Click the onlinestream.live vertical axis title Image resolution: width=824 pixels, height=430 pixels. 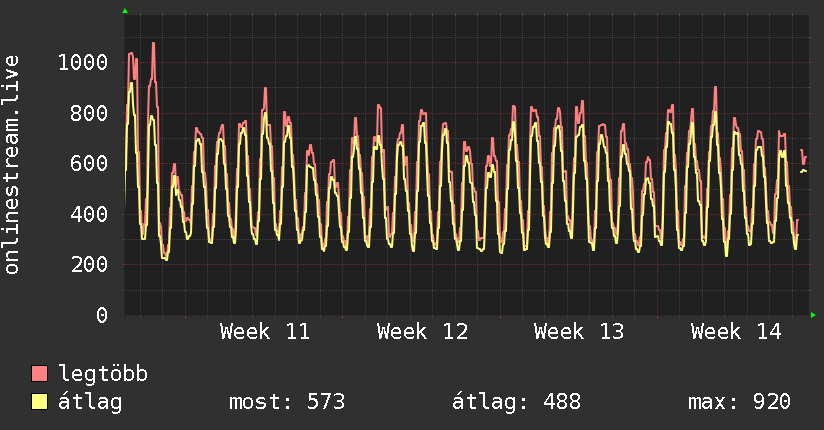(11, 165)
